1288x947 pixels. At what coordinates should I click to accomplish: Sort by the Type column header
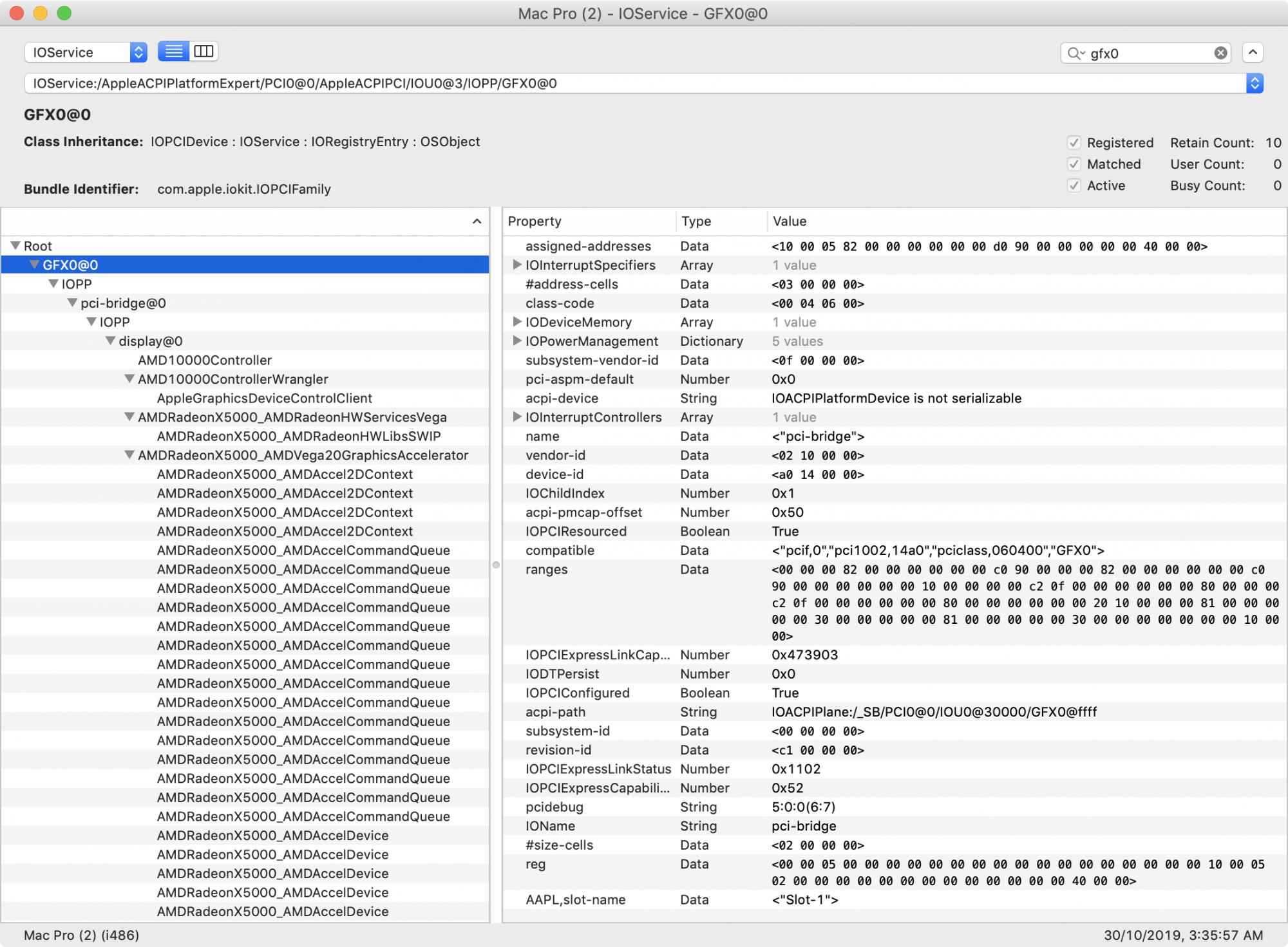[721, 221]
